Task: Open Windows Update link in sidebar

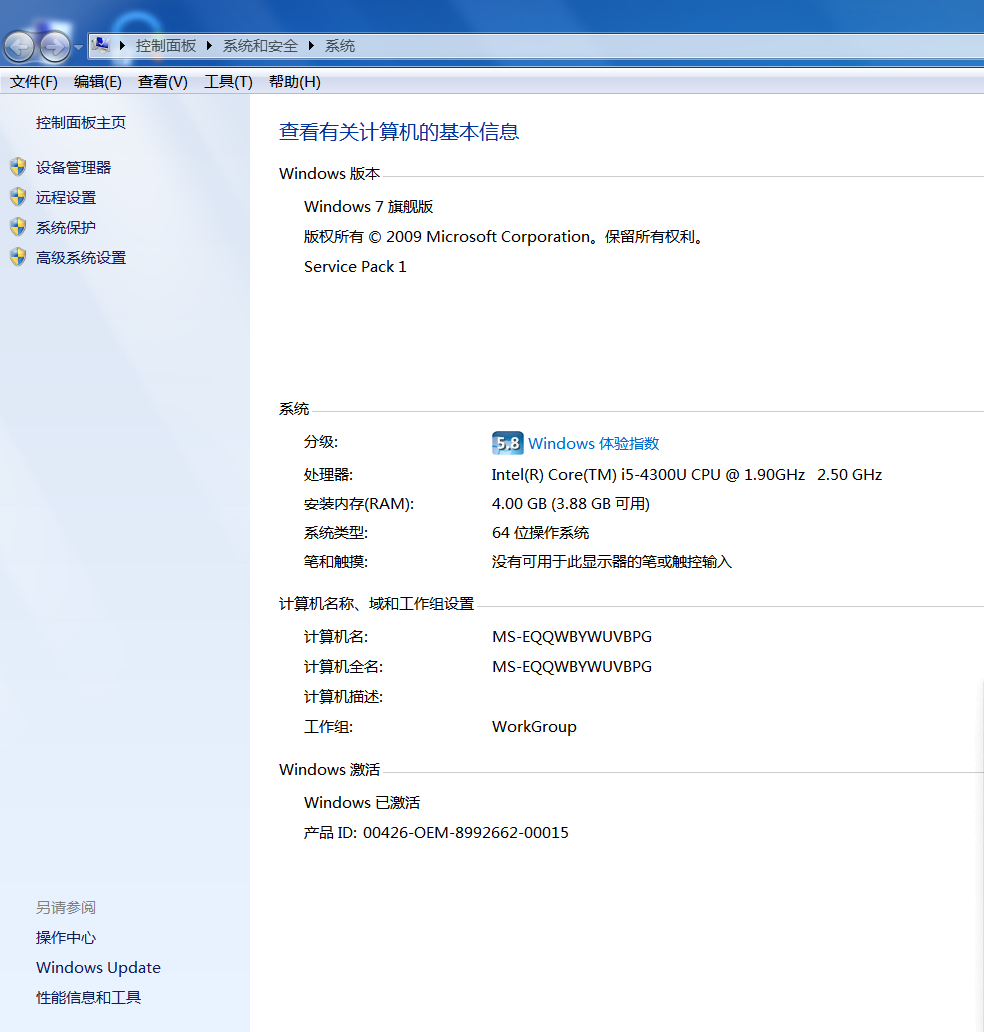Action: coord(99,968)
